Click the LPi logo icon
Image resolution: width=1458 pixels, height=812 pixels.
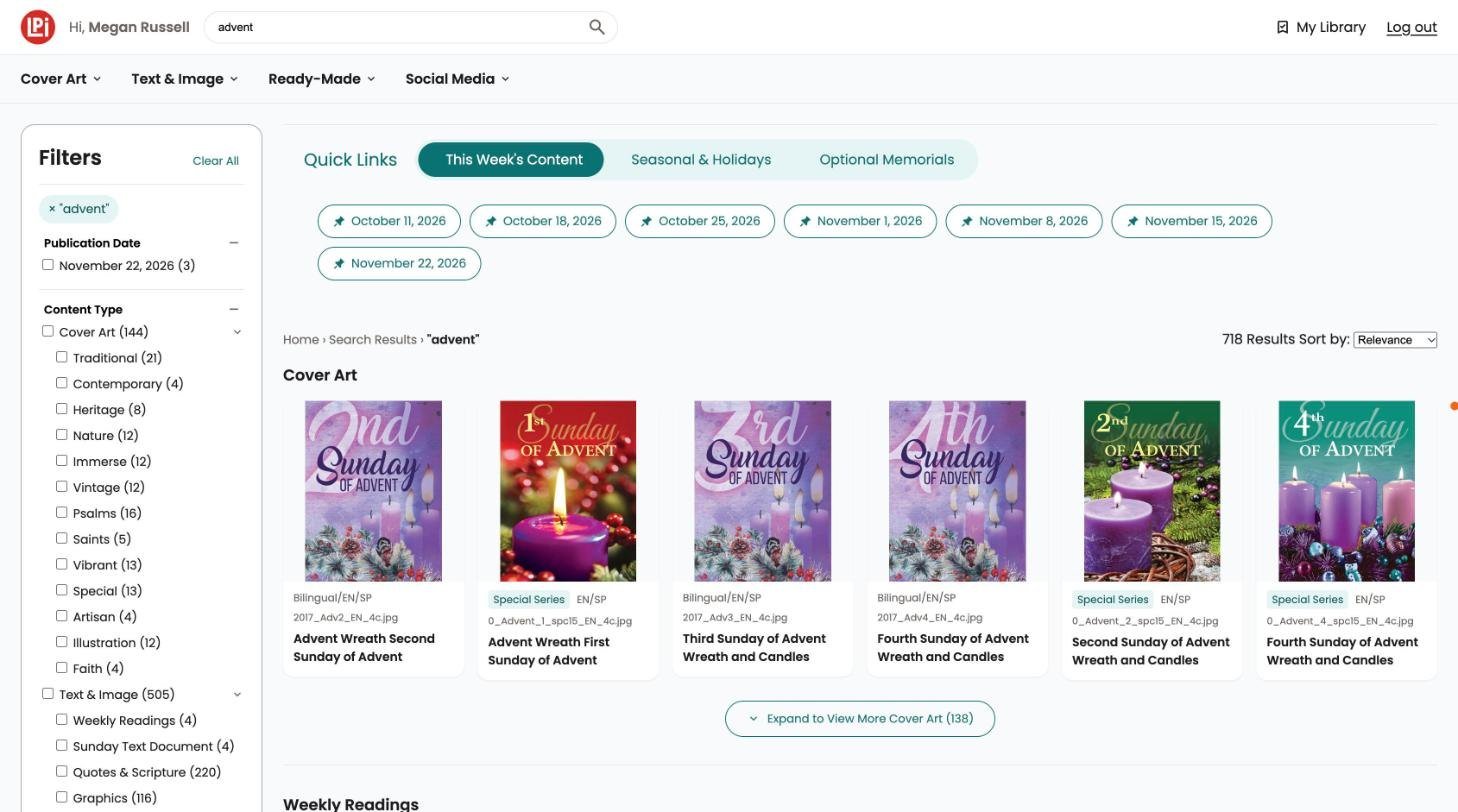click(x=38, y=27)
